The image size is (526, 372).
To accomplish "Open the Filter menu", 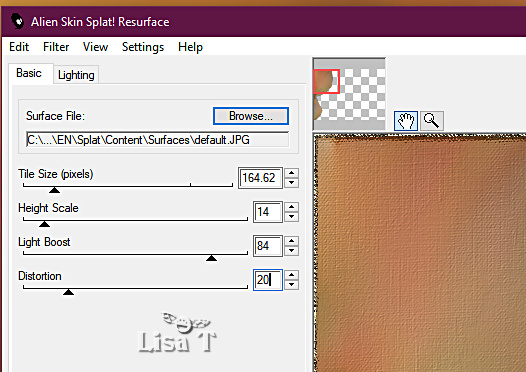I will click(56, 47).
